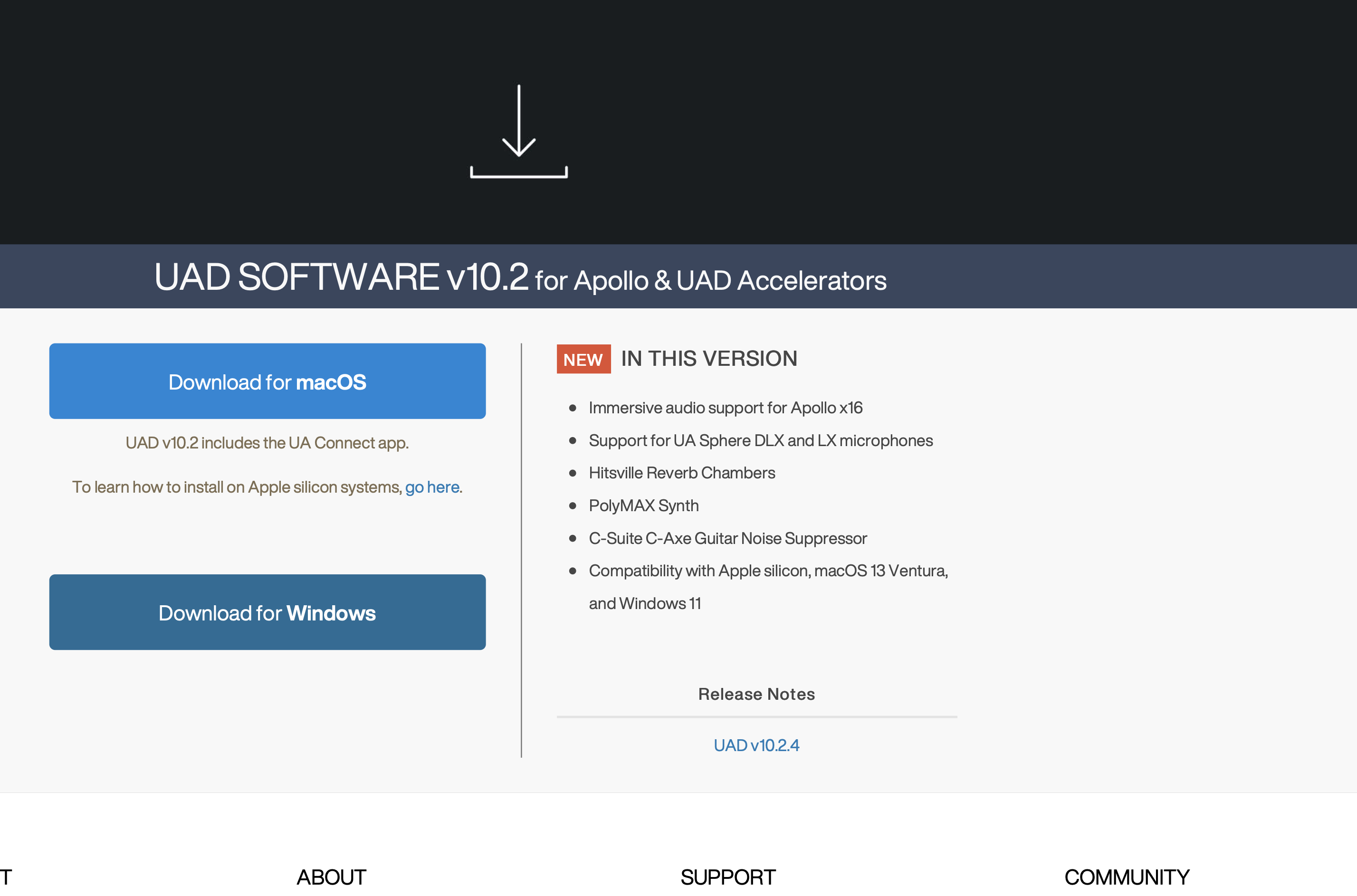Click the SUPPORT footer heading

(727, 877)
